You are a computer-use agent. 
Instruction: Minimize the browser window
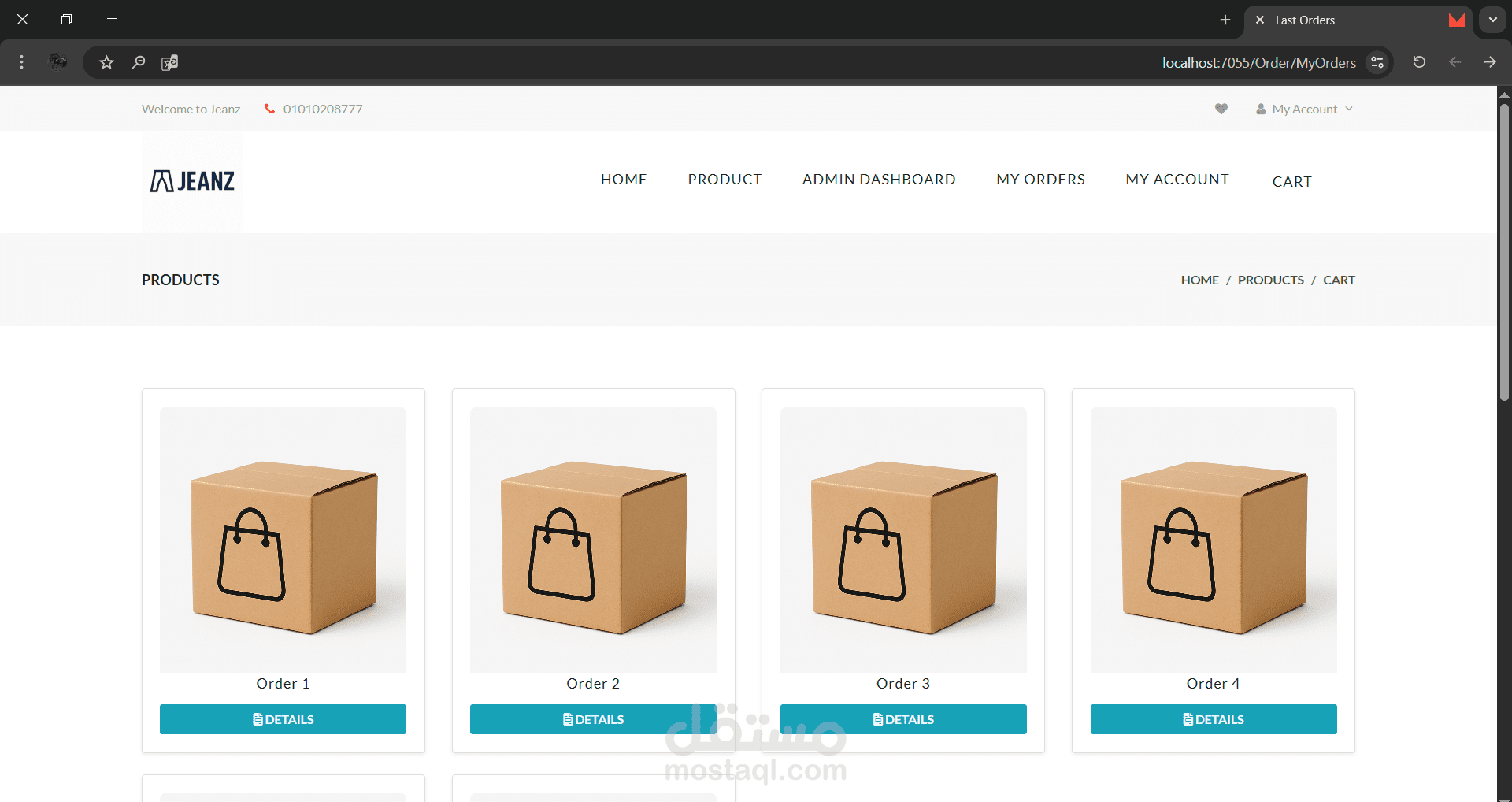pos(112,19)
